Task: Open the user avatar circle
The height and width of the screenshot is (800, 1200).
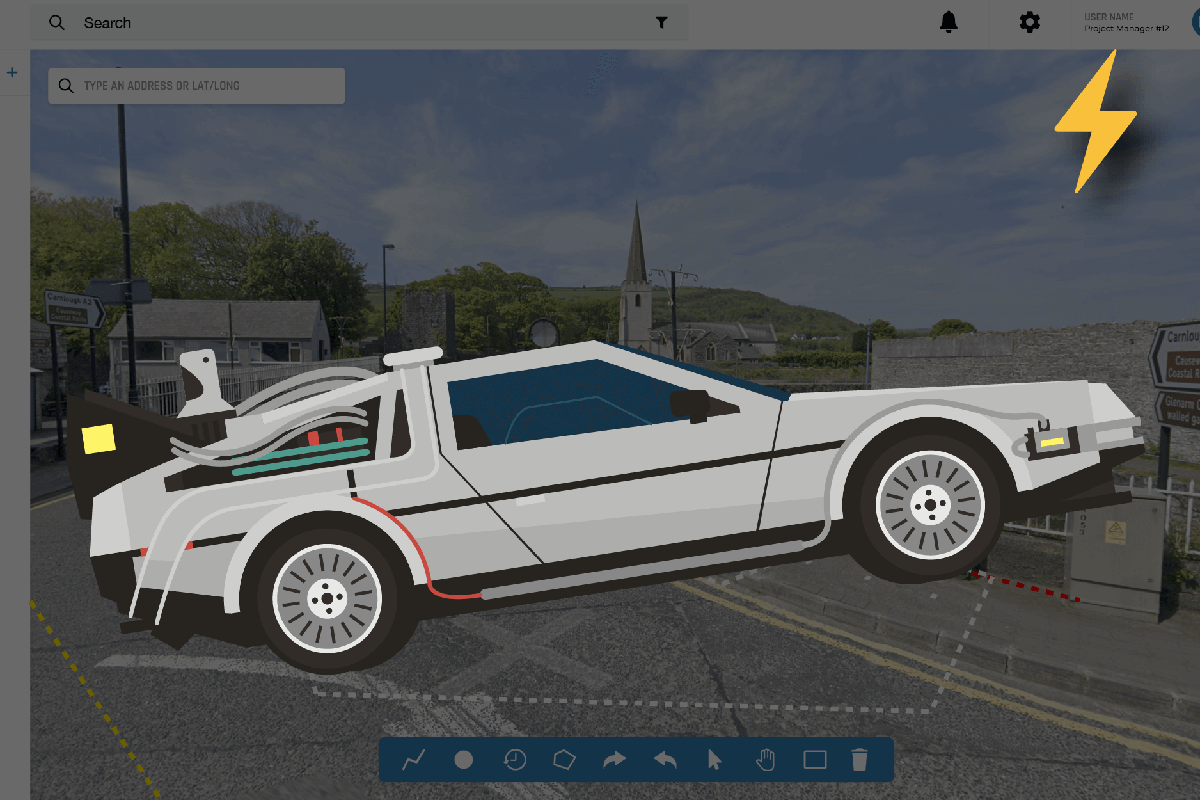Action: point(1196,23)
